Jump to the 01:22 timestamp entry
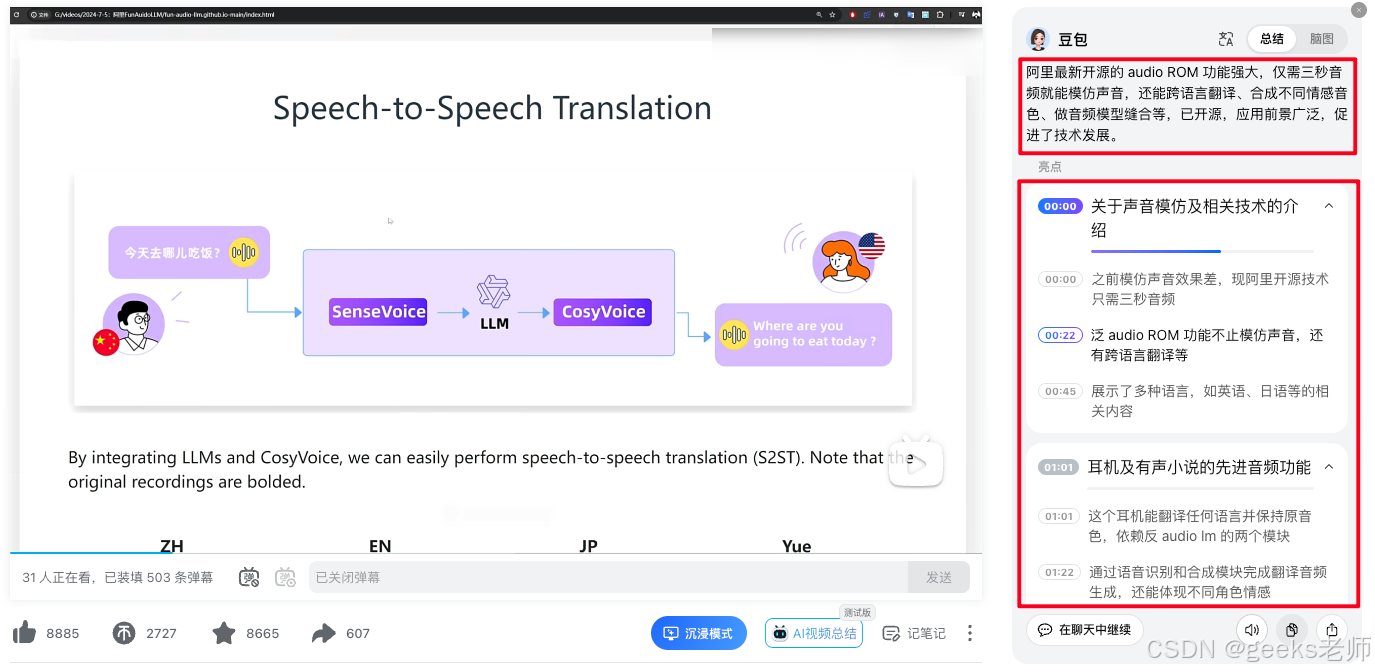Viewport: 1375px width, 672px height. pos(1060,573)
